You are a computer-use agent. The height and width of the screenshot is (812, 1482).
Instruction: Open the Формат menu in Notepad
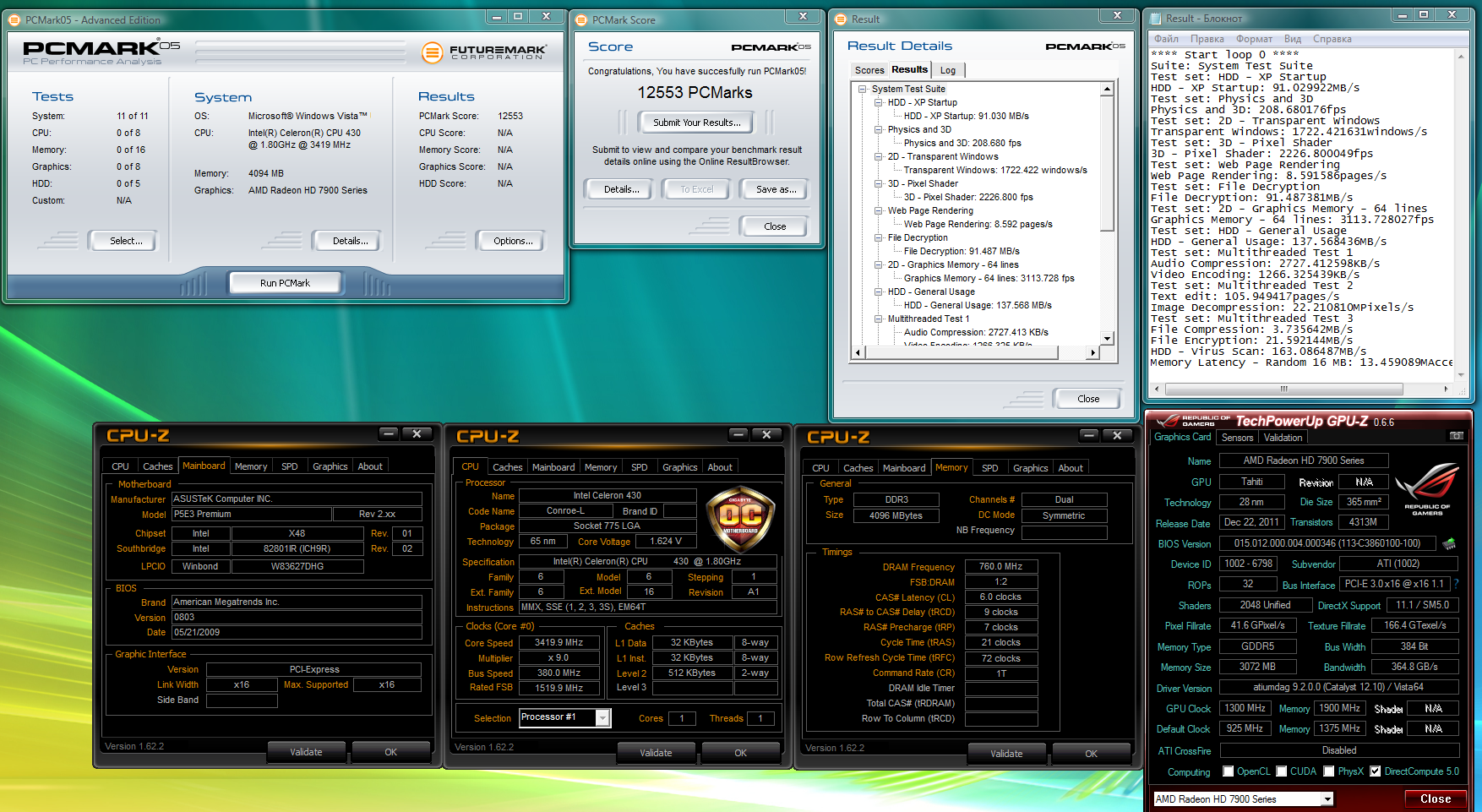coord(1254,39)
